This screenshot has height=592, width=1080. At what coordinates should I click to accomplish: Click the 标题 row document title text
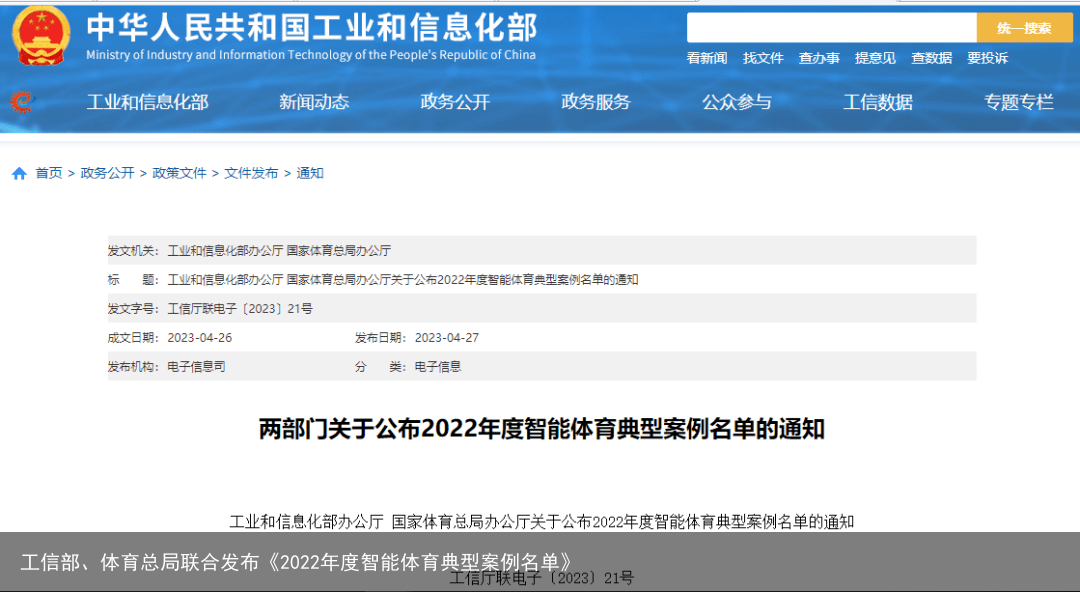403,280
